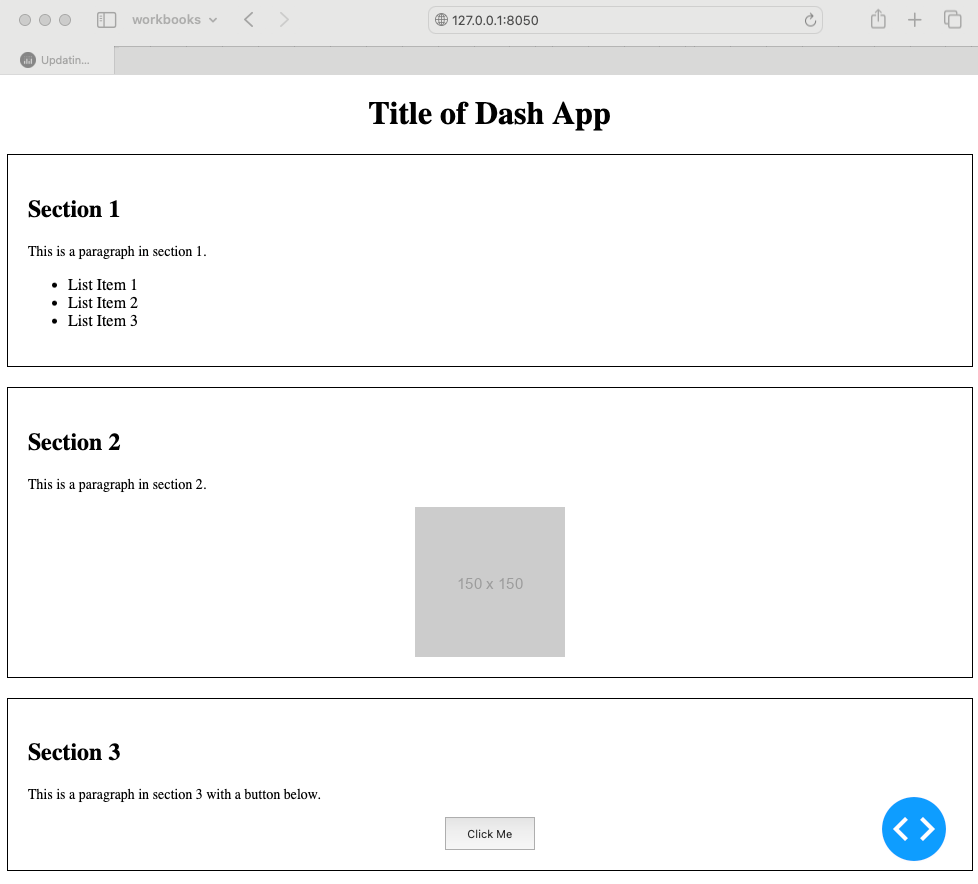Click the 127.0.0.1:8050 address bar
This screenshot has width=978, height=884.
click(625, 20)
